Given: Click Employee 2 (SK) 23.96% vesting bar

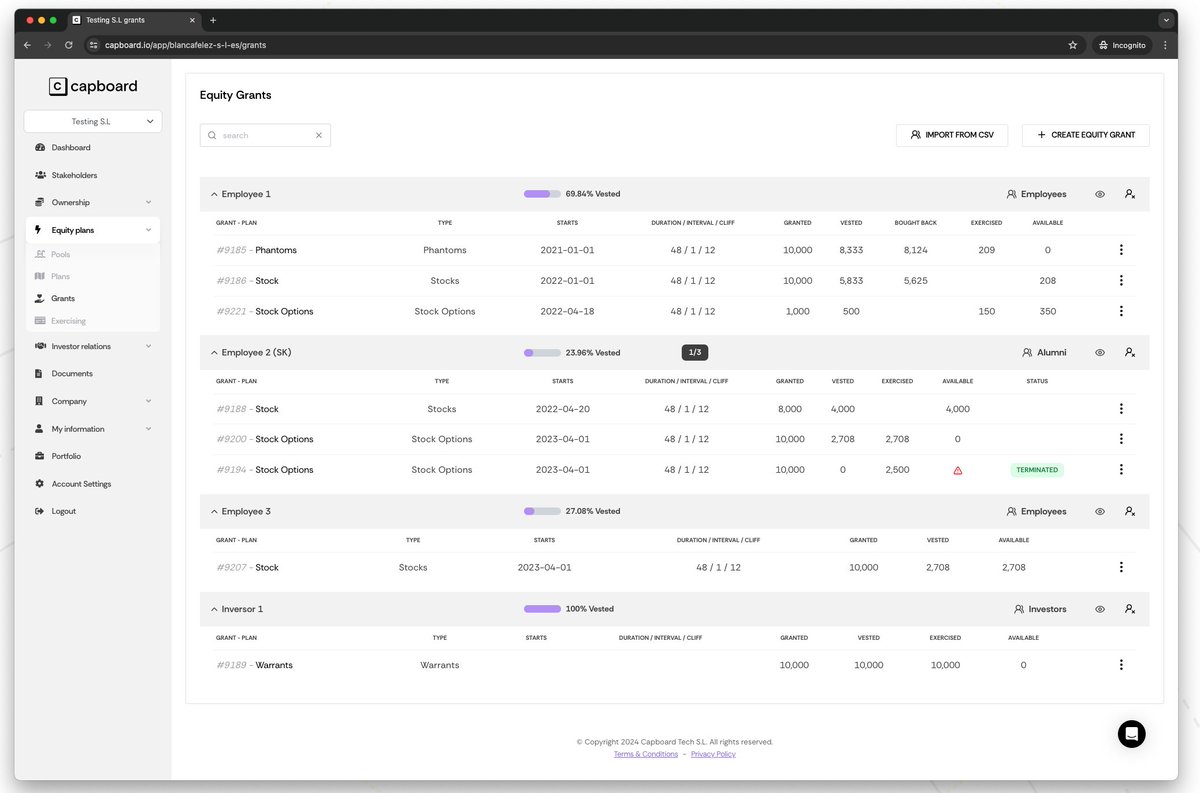Looking at the screenshot, I should tap(542, 352).
